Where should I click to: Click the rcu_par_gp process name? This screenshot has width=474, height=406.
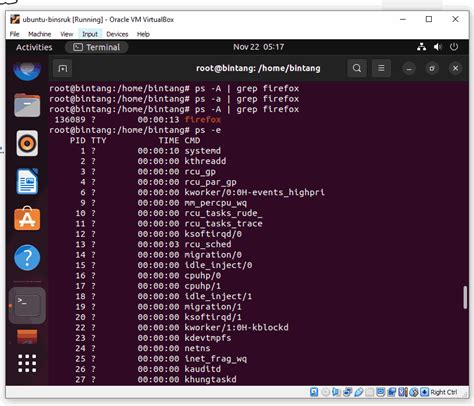[x=211, y=182]
